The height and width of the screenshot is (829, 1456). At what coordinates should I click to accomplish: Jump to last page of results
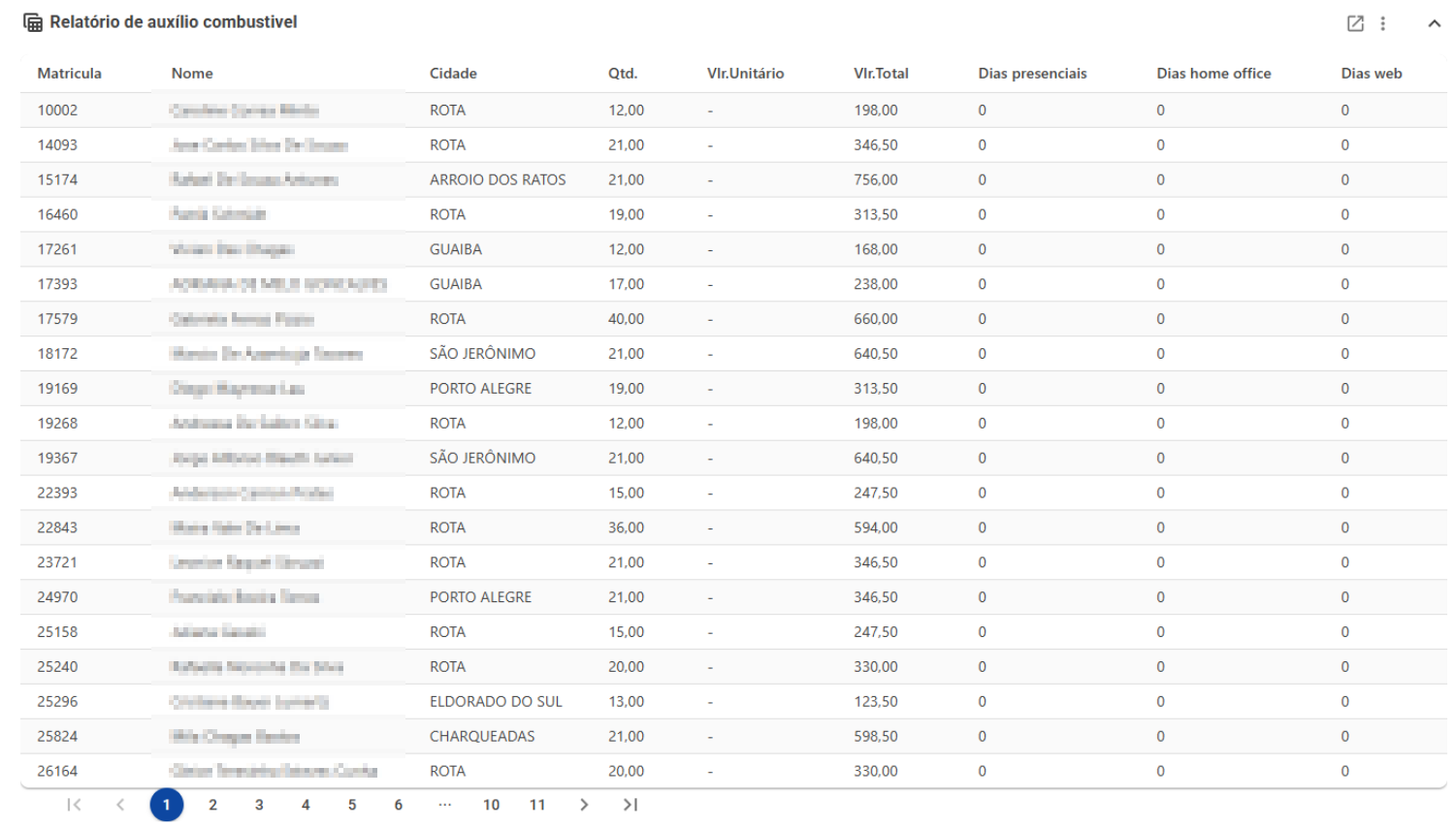click(631, 805)
